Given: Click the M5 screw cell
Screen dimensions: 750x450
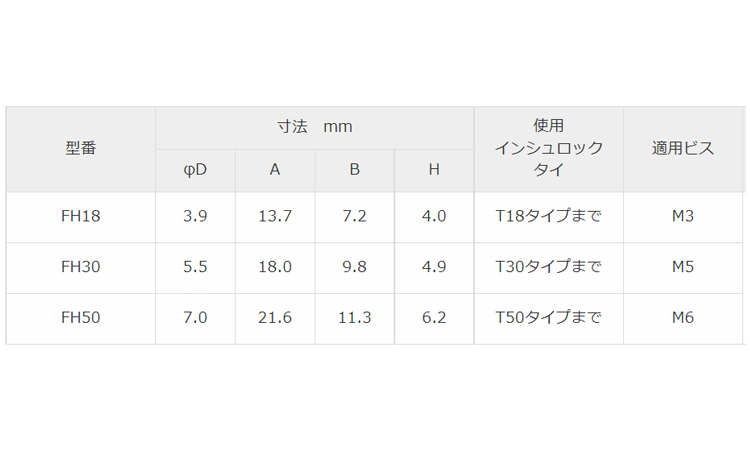Looking at the screenshot, I should (683, 267).
